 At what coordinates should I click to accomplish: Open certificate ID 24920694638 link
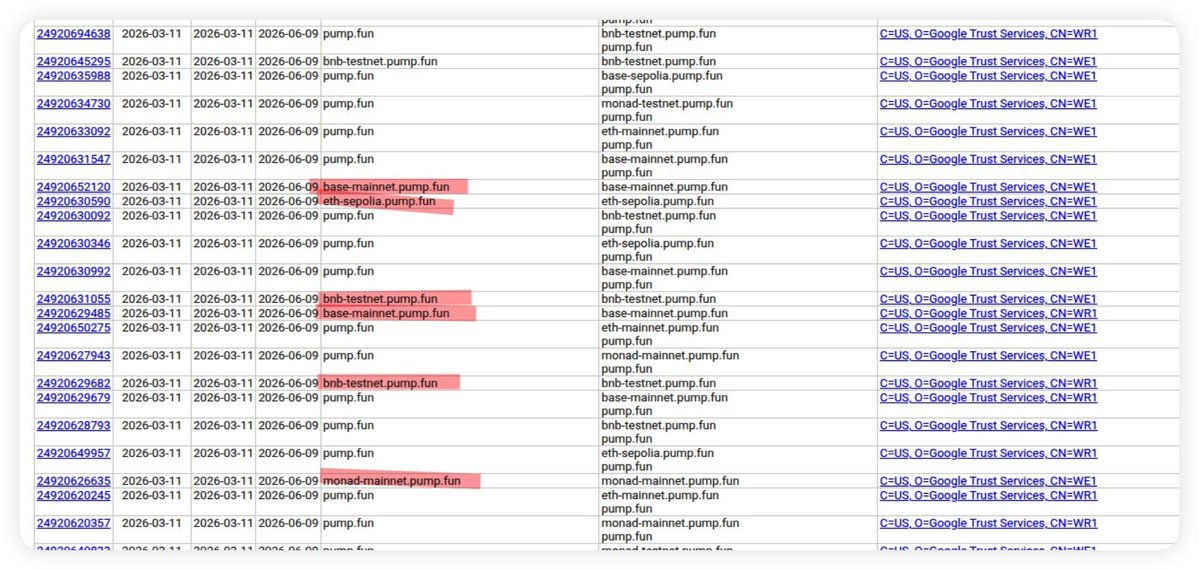tap(74, 34)
